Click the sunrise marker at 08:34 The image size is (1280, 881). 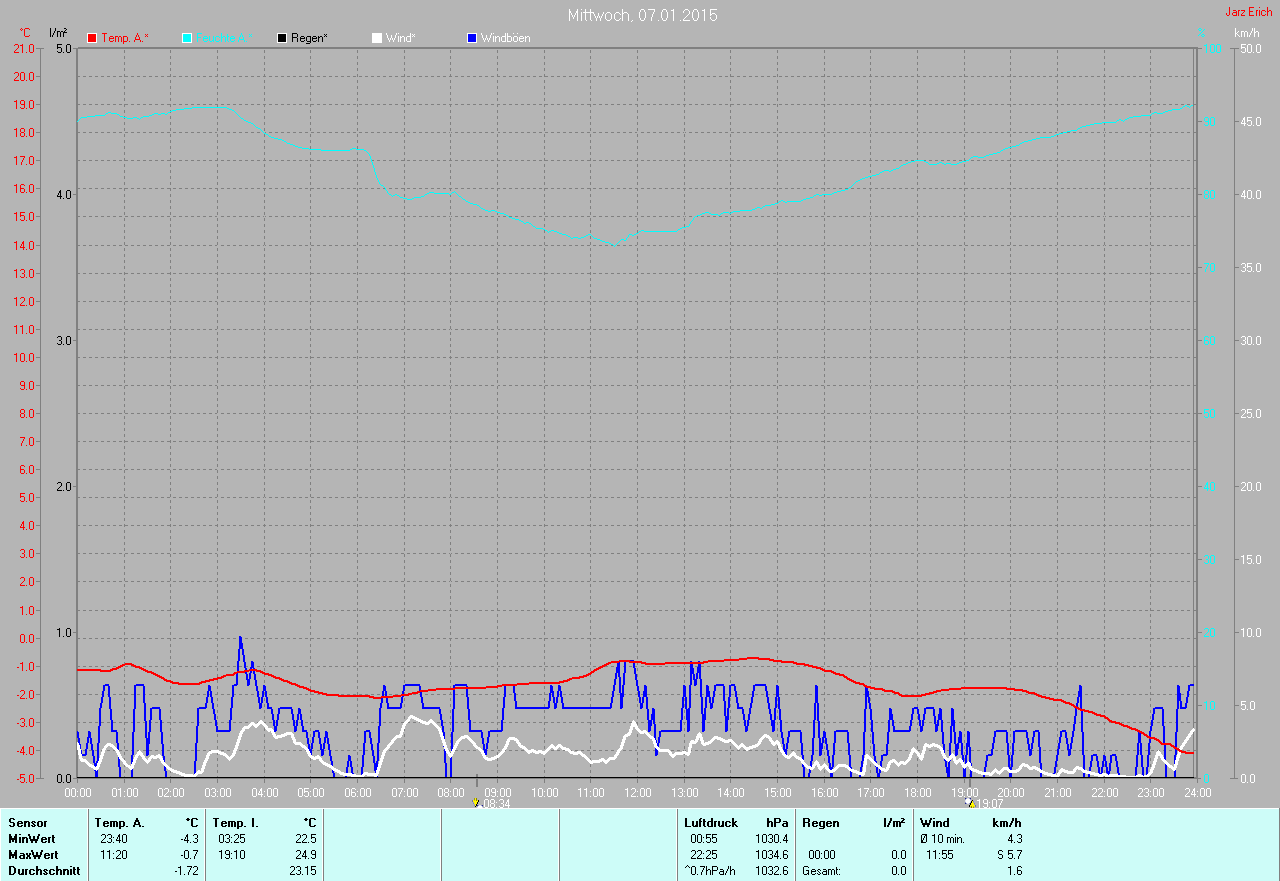tap(476, 802)
